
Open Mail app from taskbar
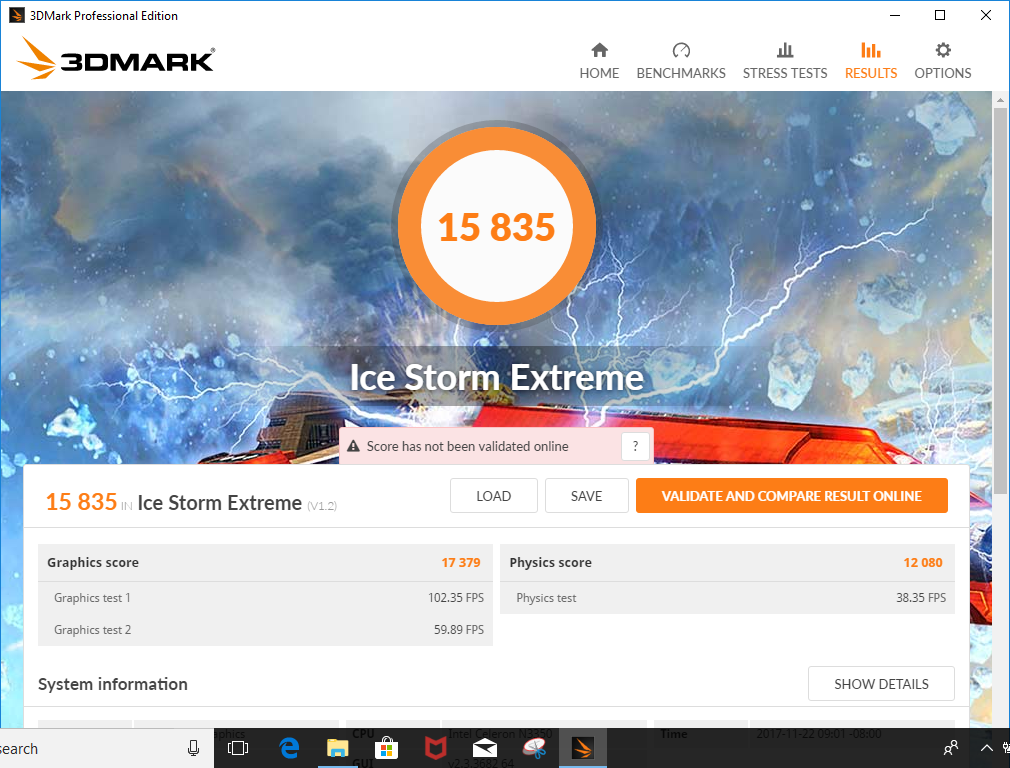[484, 748]
